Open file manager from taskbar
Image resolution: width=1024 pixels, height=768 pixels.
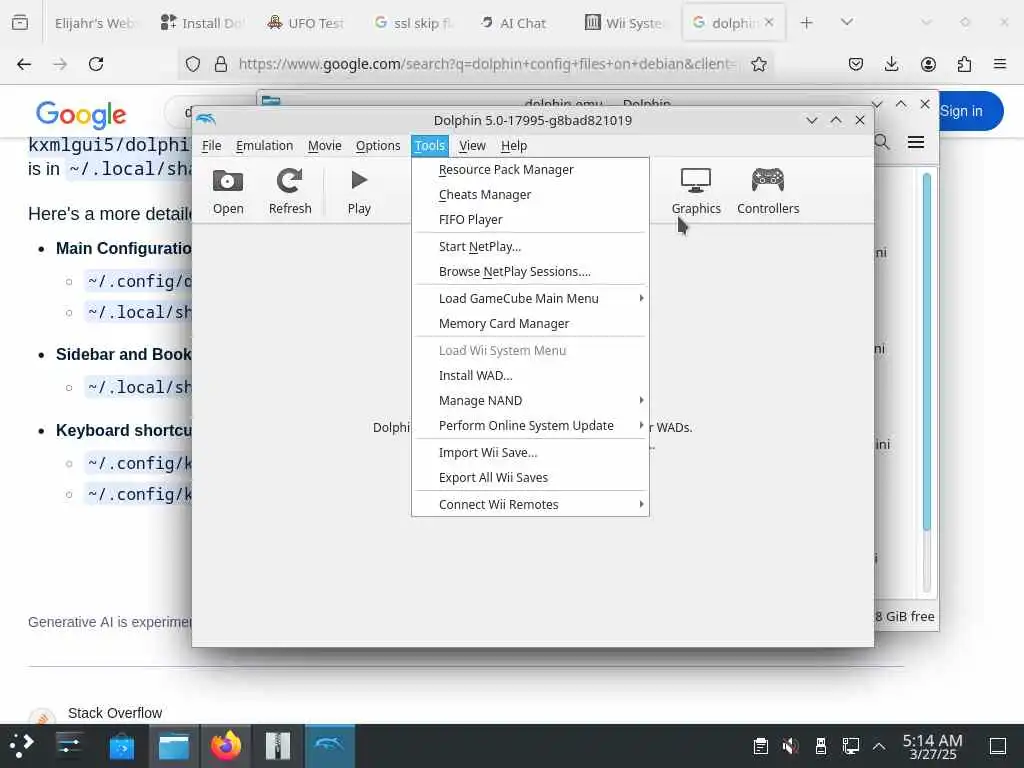(174, 746)
